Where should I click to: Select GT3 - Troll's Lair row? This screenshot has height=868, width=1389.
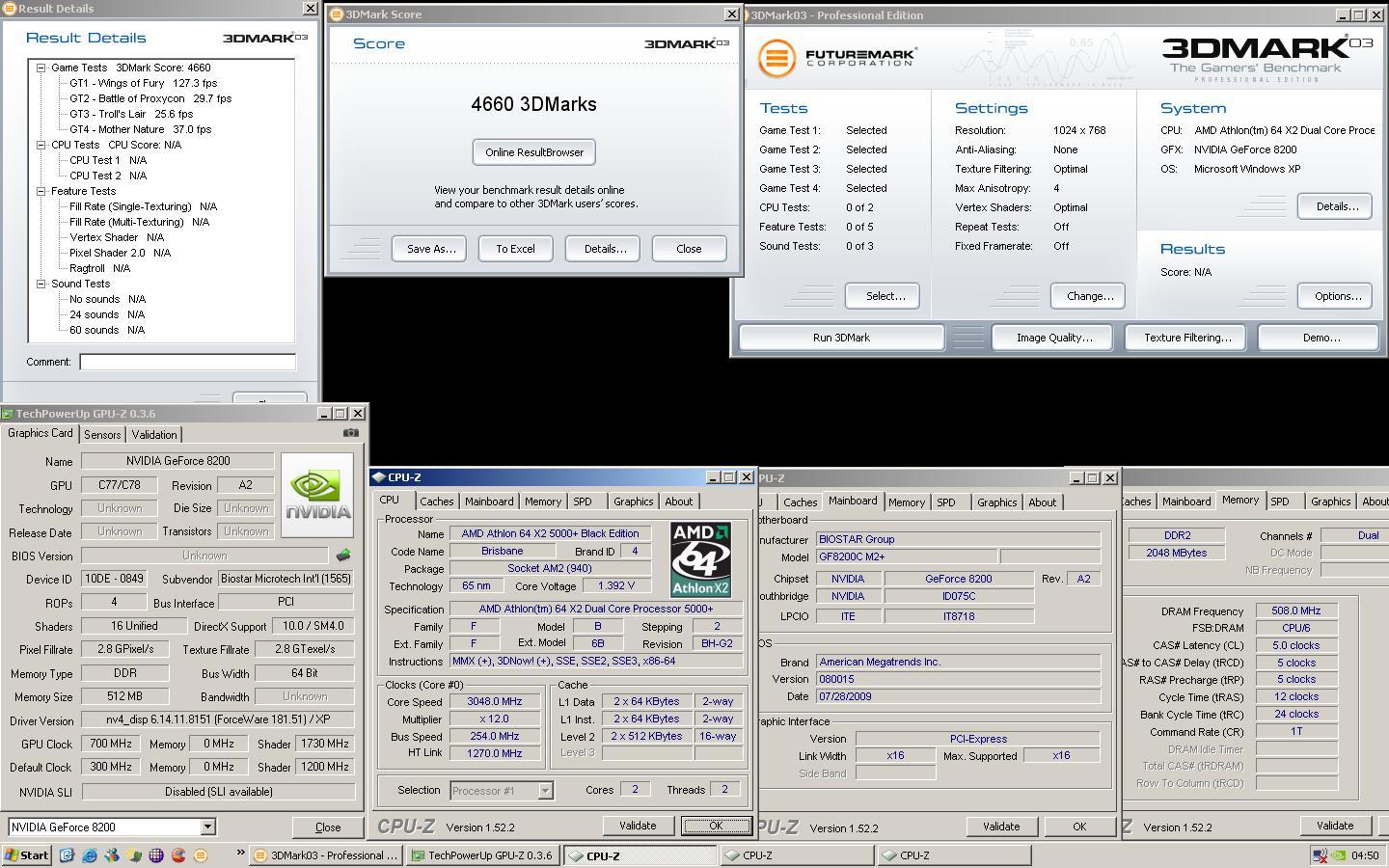[131, 114]
